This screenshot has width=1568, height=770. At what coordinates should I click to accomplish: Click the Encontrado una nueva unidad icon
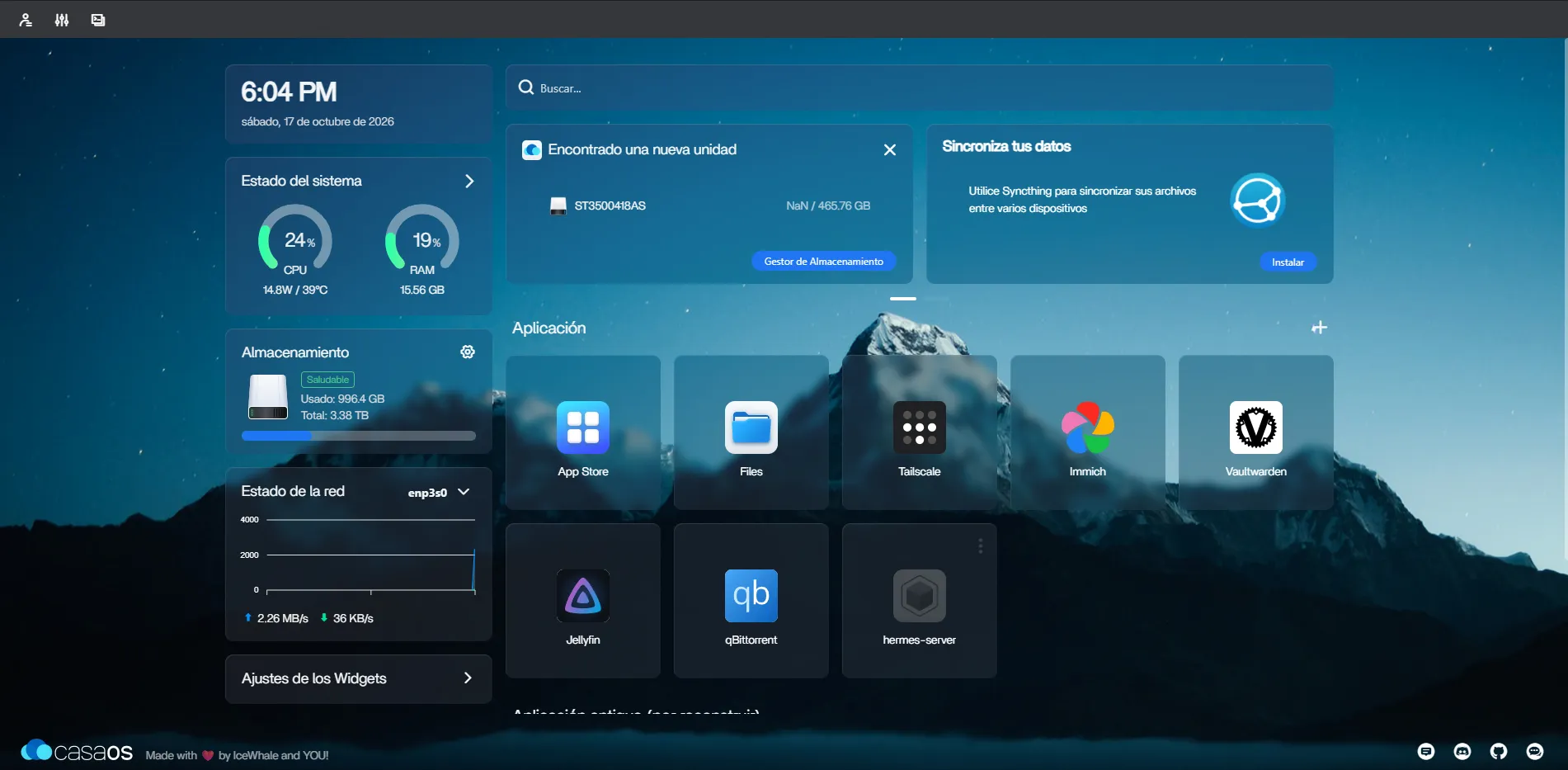(x=532, y=149)
